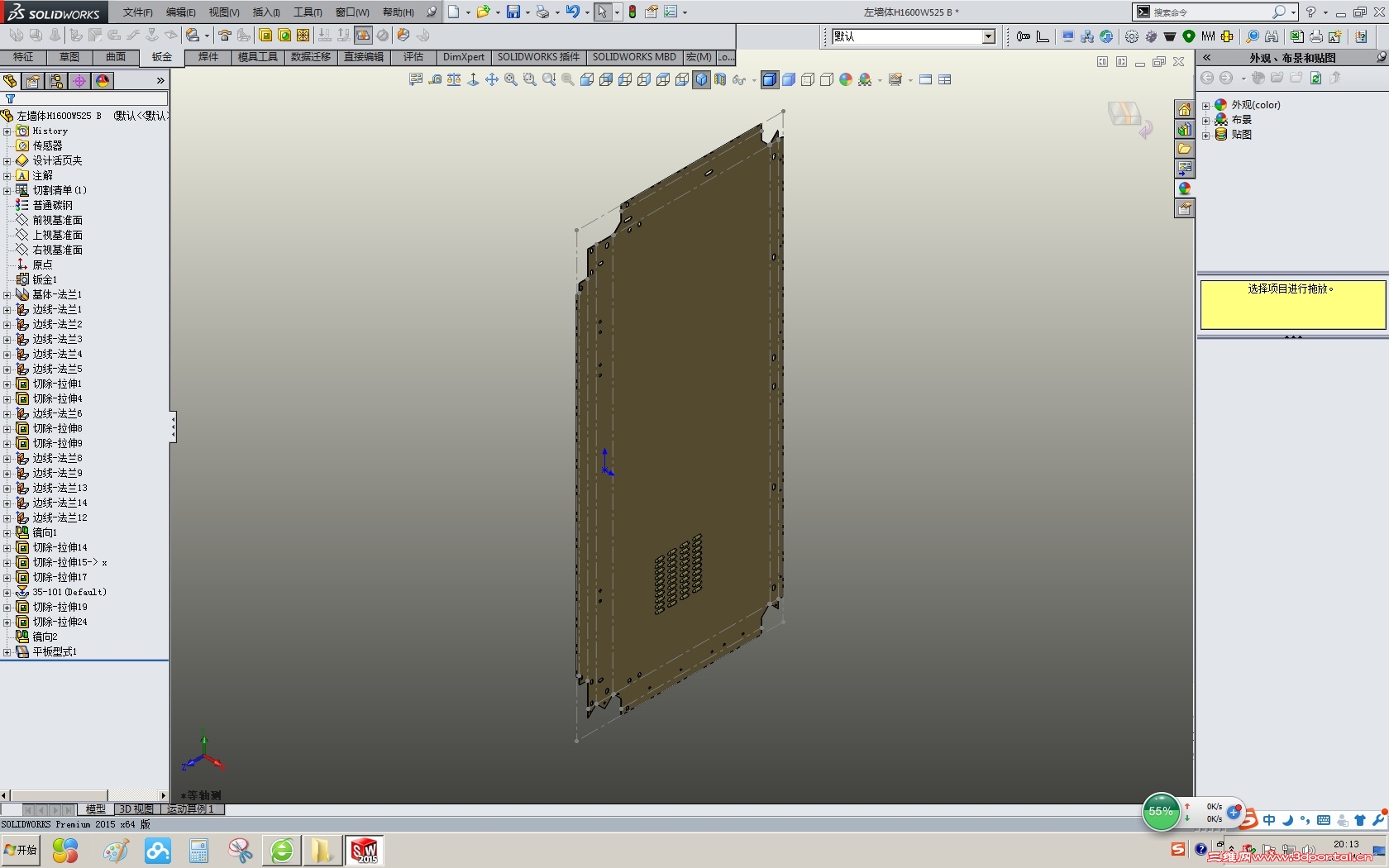Screen dimensions: 1389x868
Task: Open the 3D 视图 bottom tab
Action: tap(136, 809)
